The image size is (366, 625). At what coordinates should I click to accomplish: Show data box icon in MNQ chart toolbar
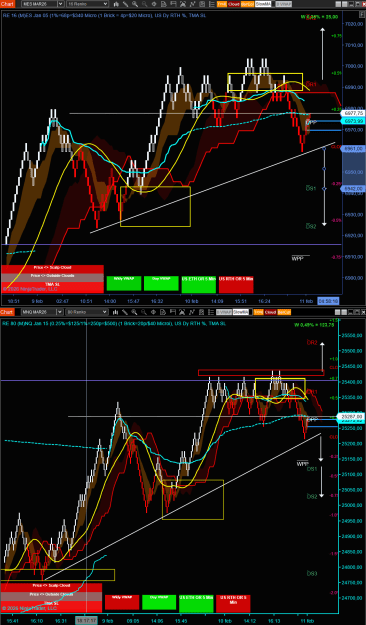coord(163,312)
